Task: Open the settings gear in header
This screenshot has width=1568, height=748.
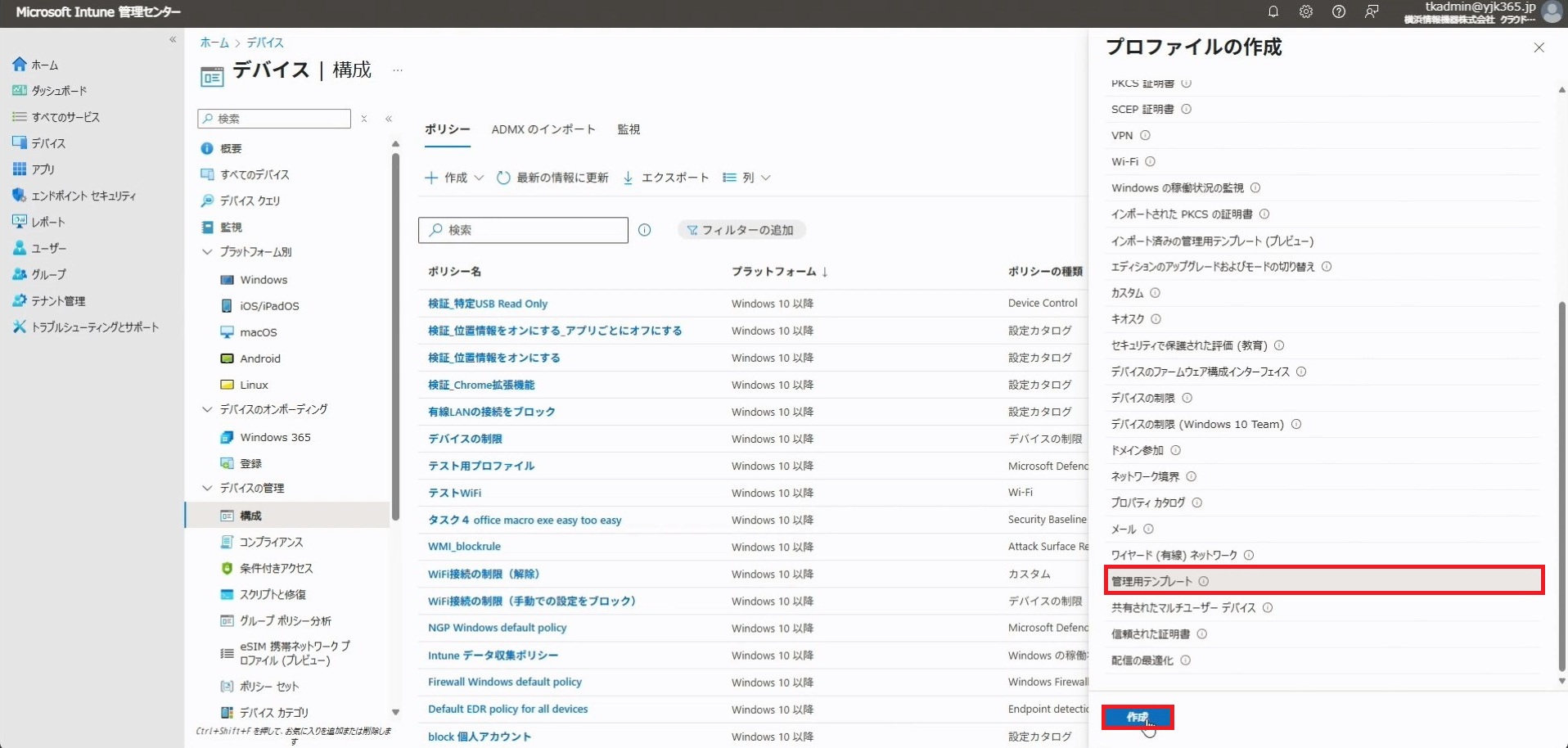Action: coord(1305,11)
